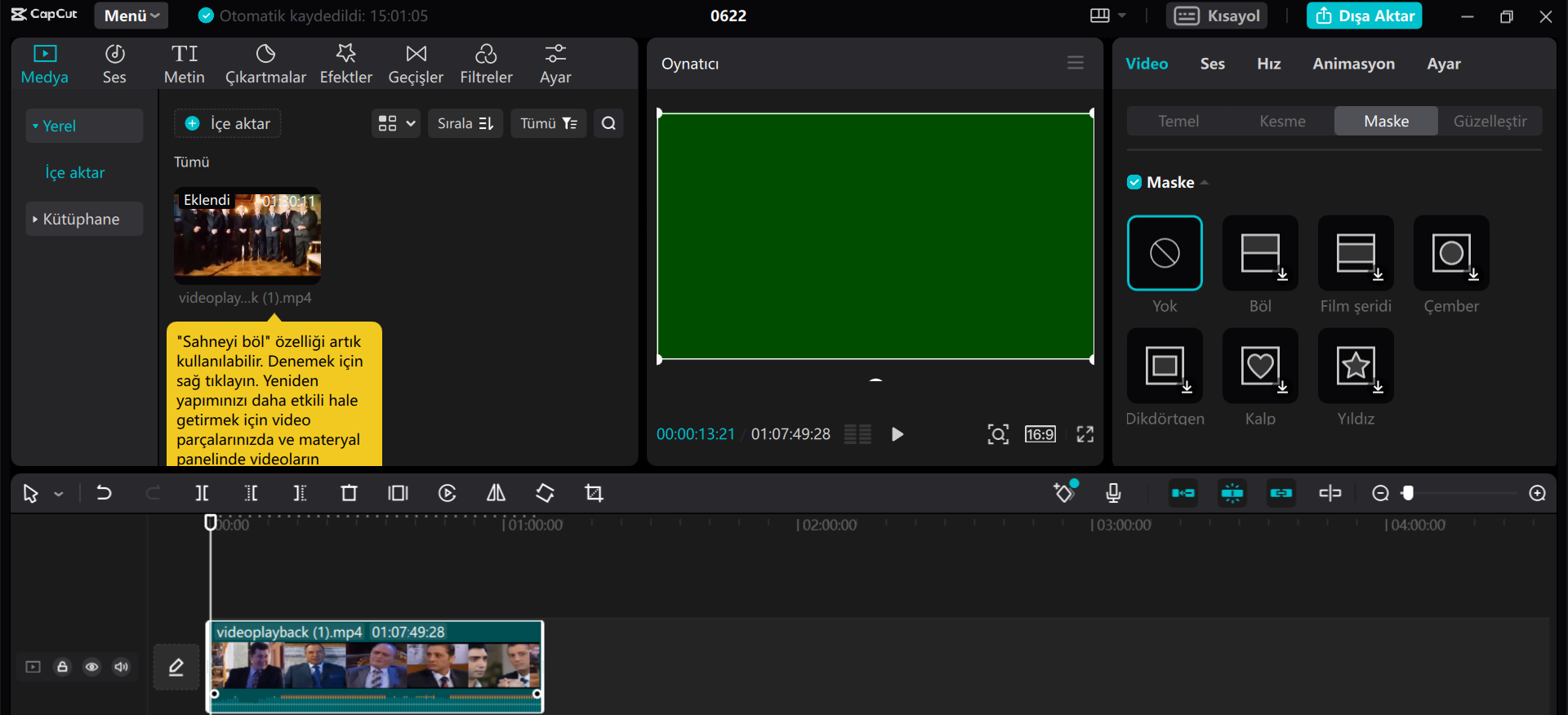Image resolution: width=1568 pixels, height=715 pixels.
Task: Open the Efektler effects panel
Action: [345, 64]
